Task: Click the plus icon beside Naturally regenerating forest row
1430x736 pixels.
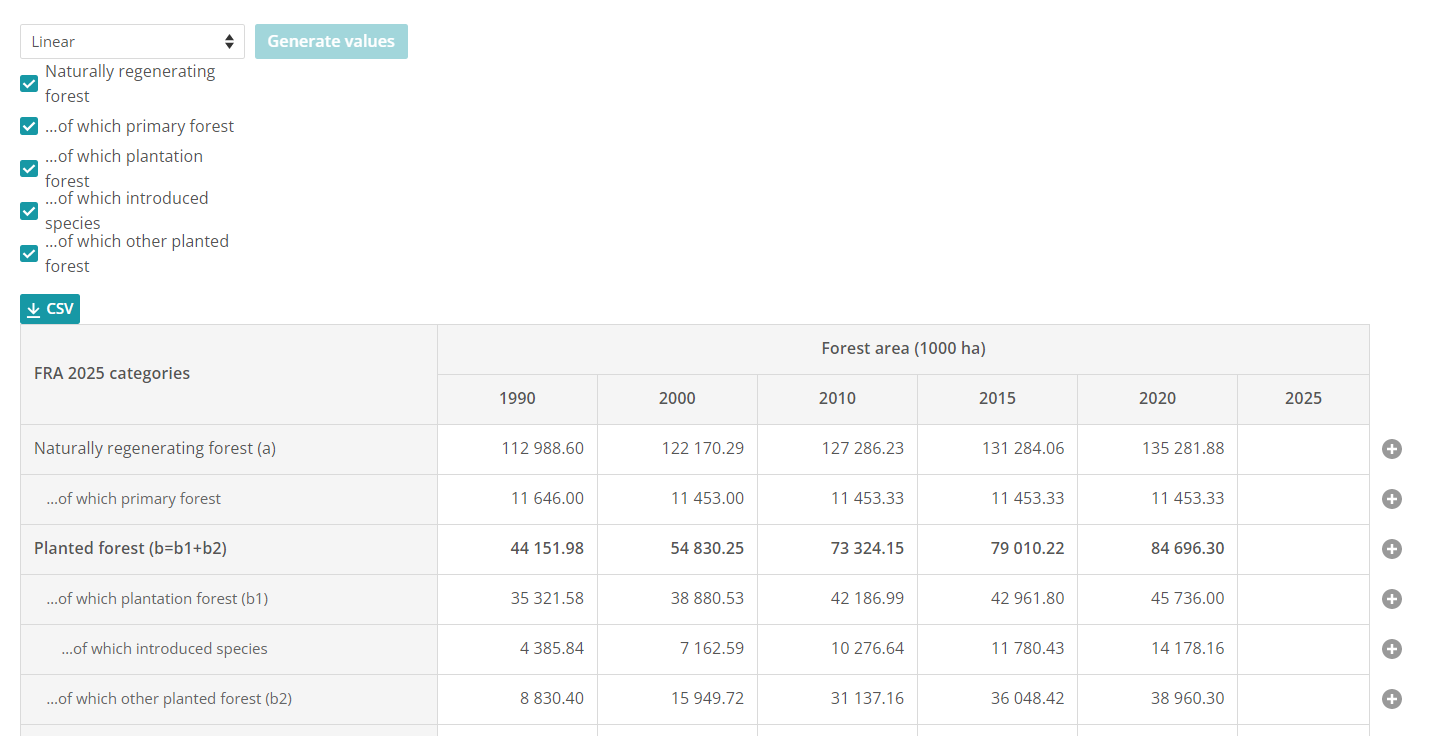Action: pos(1391,449)
